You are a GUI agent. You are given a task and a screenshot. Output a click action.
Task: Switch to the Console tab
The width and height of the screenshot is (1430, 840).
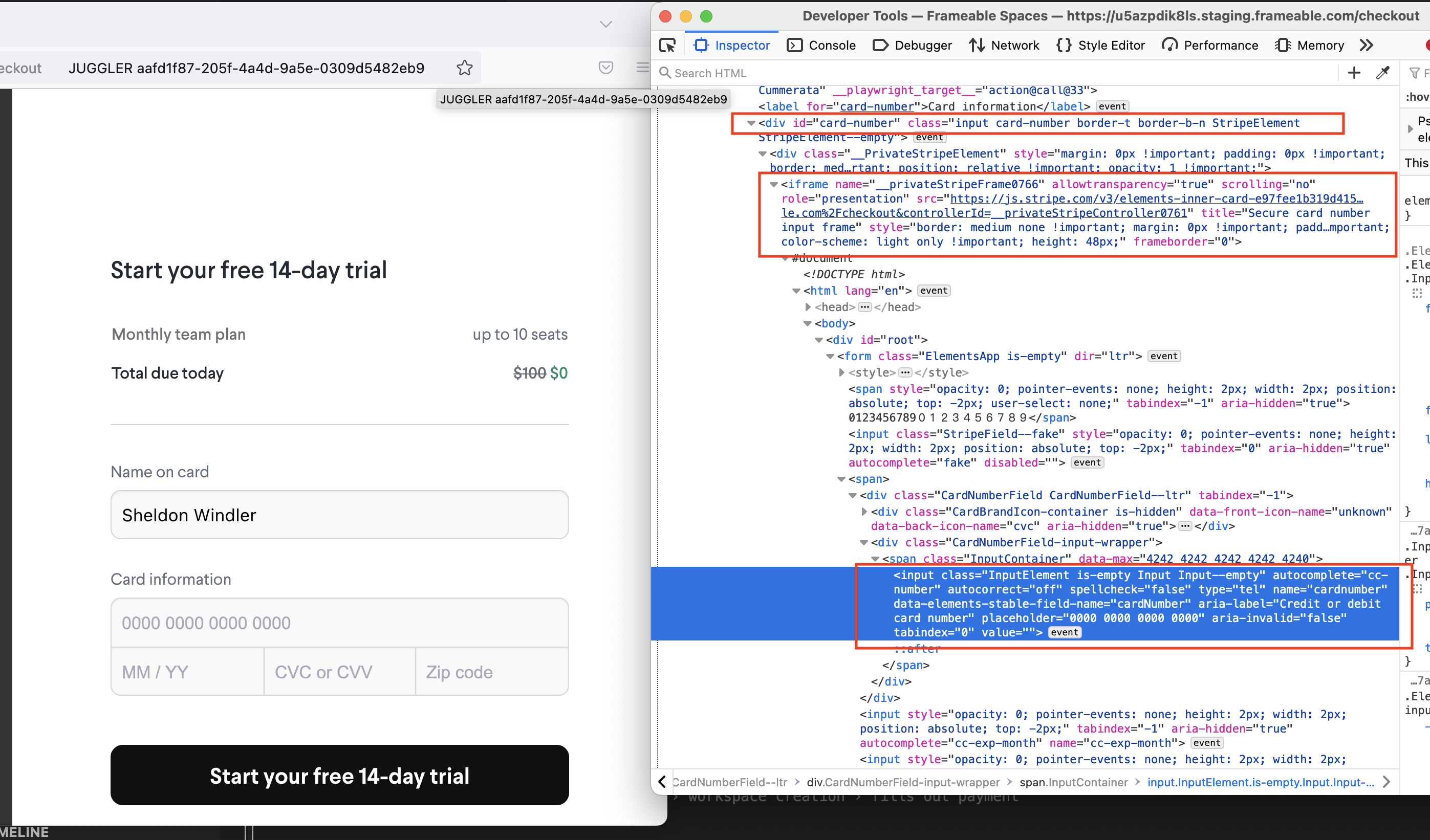point(820,45)
